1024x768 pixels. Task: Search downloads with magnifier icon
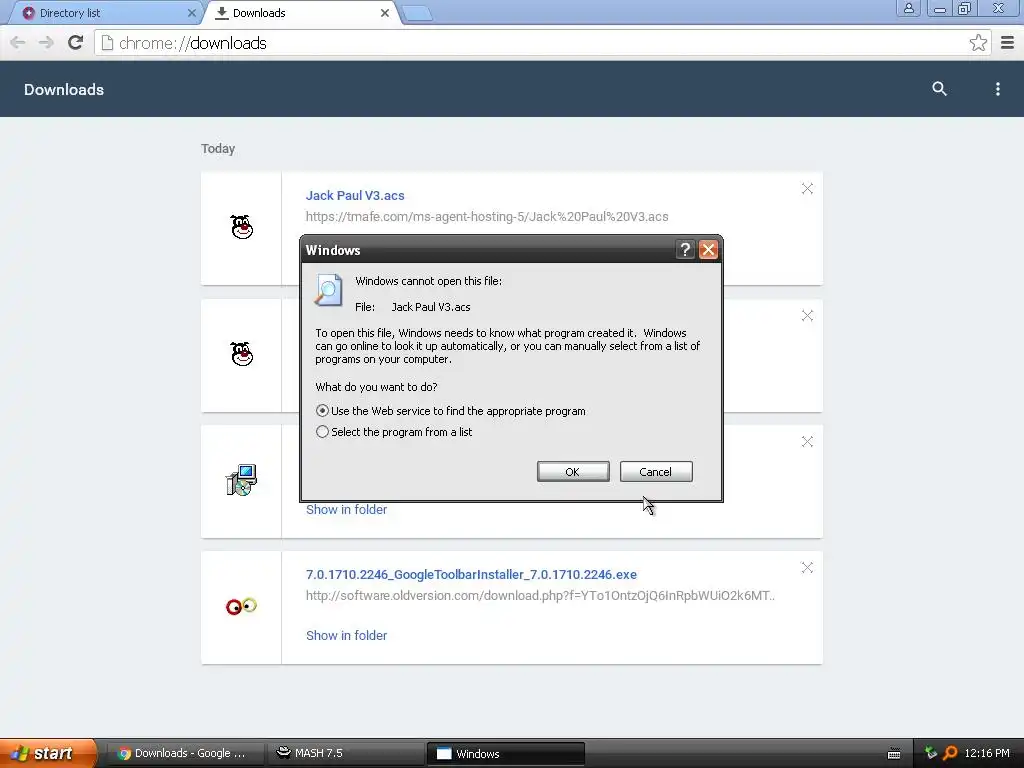tap(939, 89)
